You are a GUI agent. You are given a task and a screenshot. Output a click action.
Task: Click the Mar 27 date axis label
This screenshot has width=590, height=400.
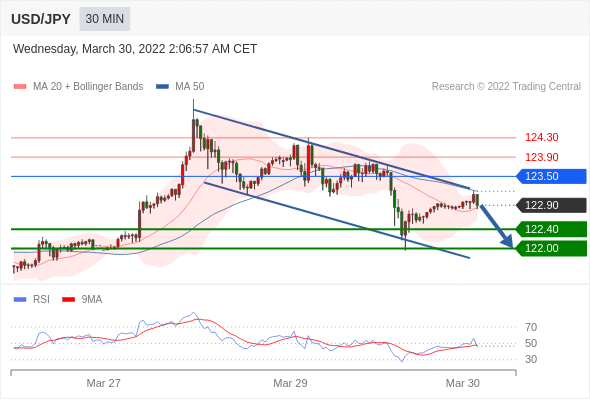[x=103, y=383]
